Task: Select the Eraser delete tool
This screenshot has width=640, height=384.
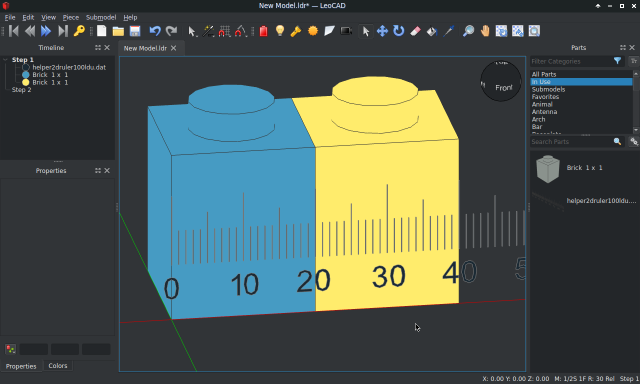Action: [x=415, y=31]
